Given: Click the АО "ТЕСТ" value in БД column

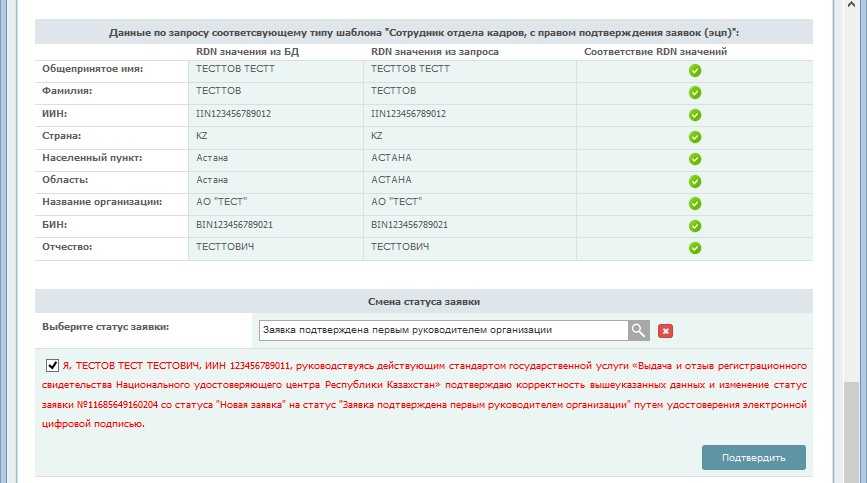Looking at the screenshot, I should click(221, 203).
